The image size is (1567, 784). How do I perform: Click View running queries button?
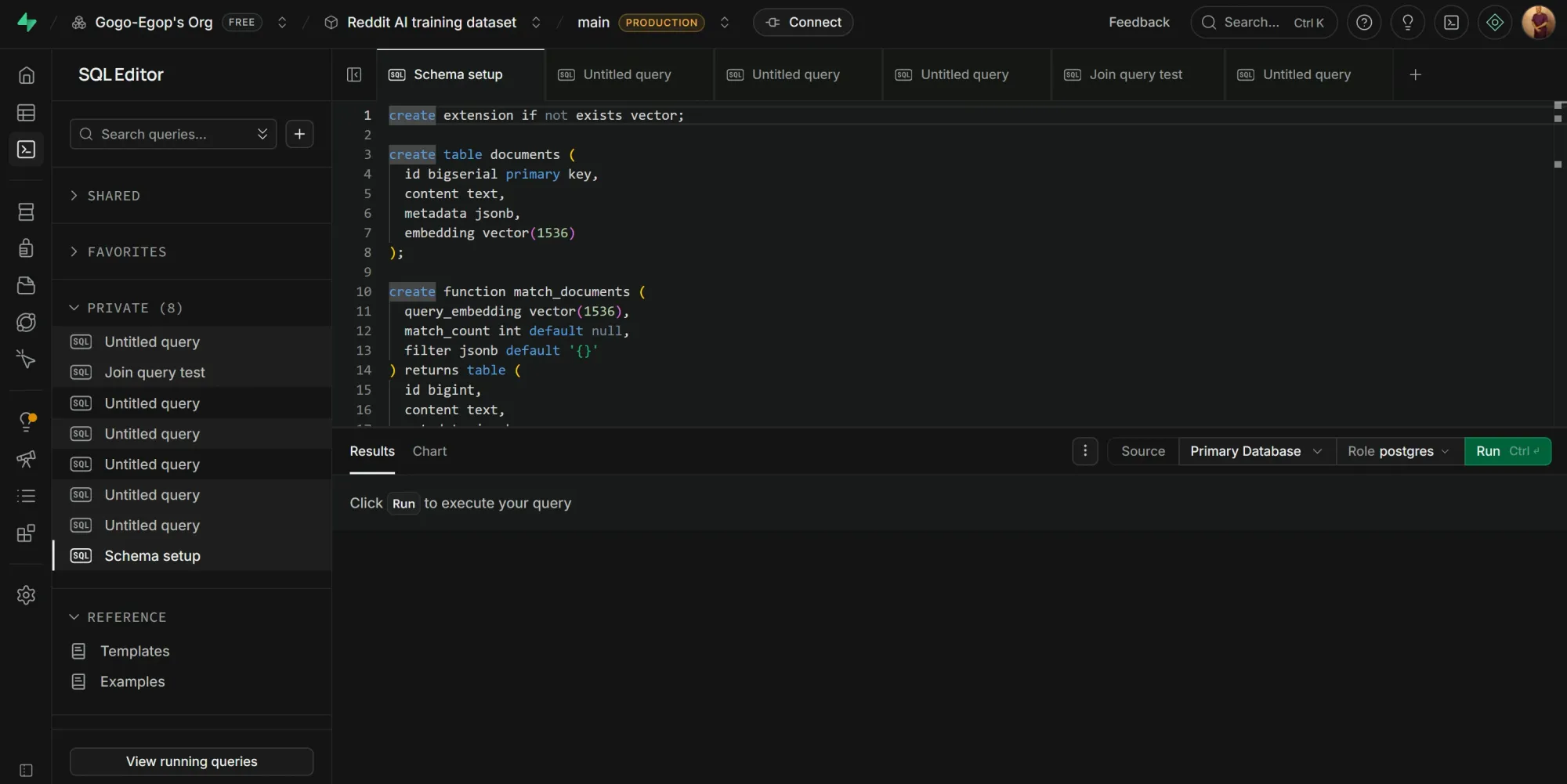pyautogui.click(x=191, y=761)
